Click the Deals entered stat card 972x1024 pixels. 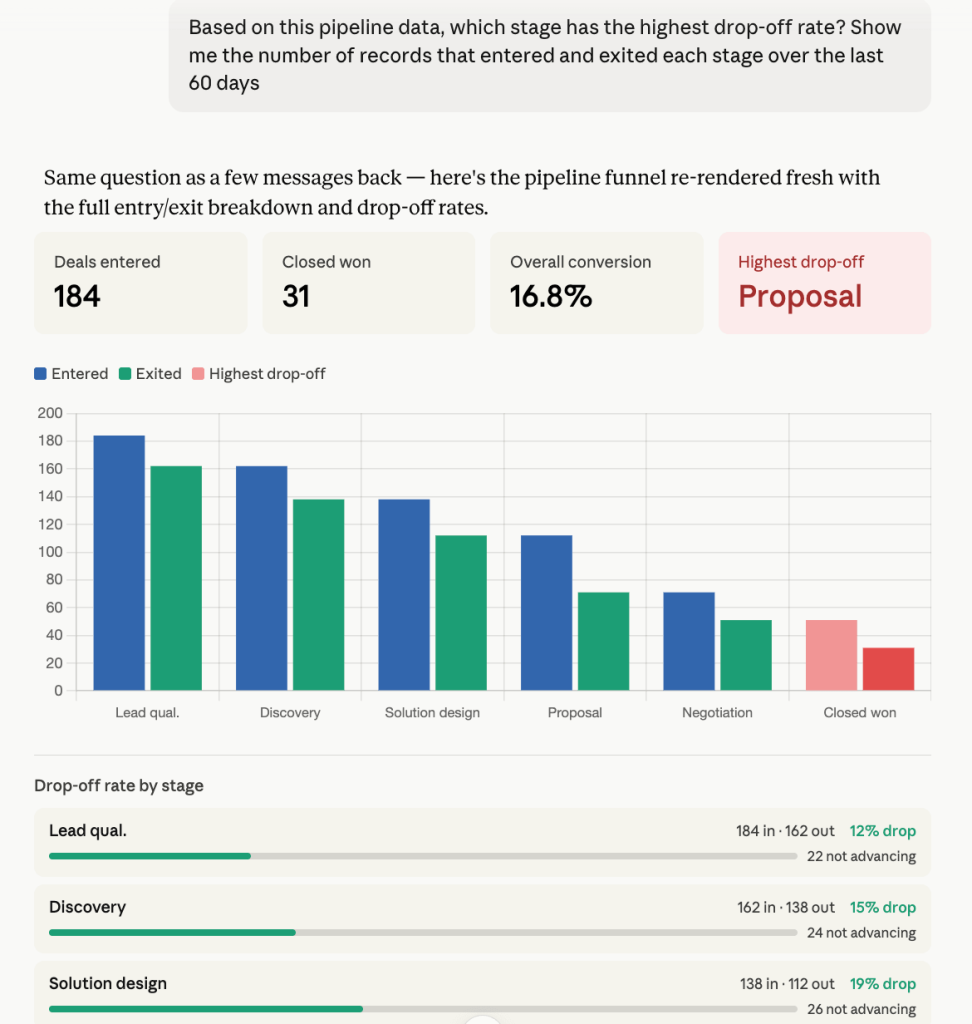tap(140, 283)
